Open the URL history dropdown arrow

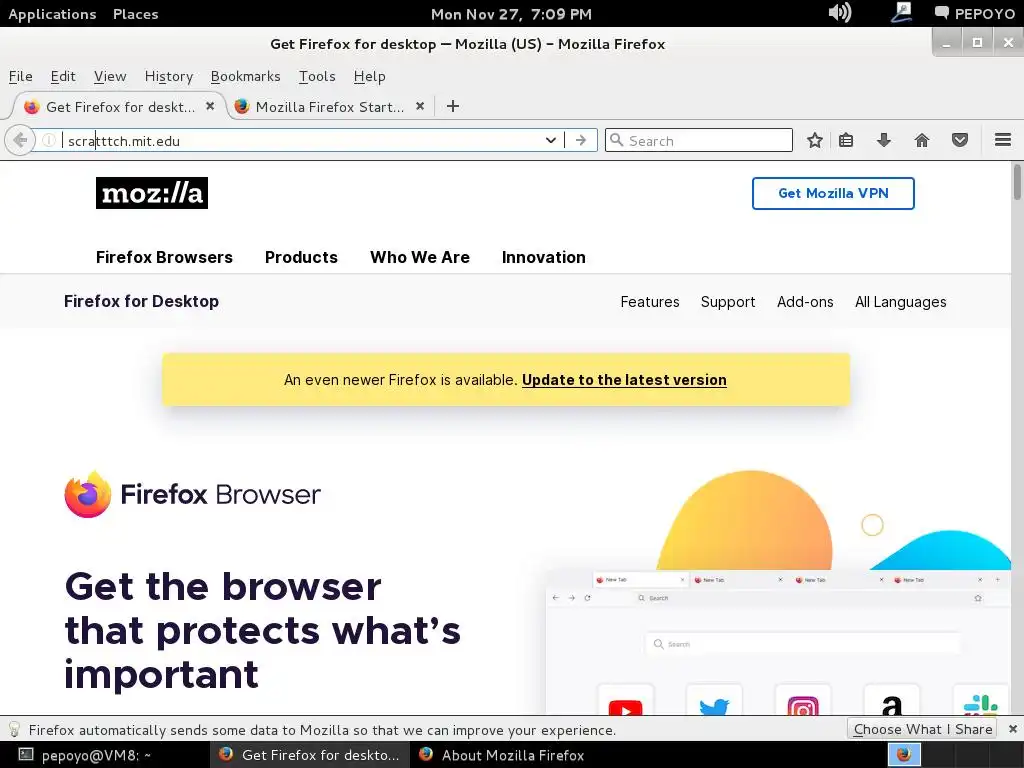point(551,140)
